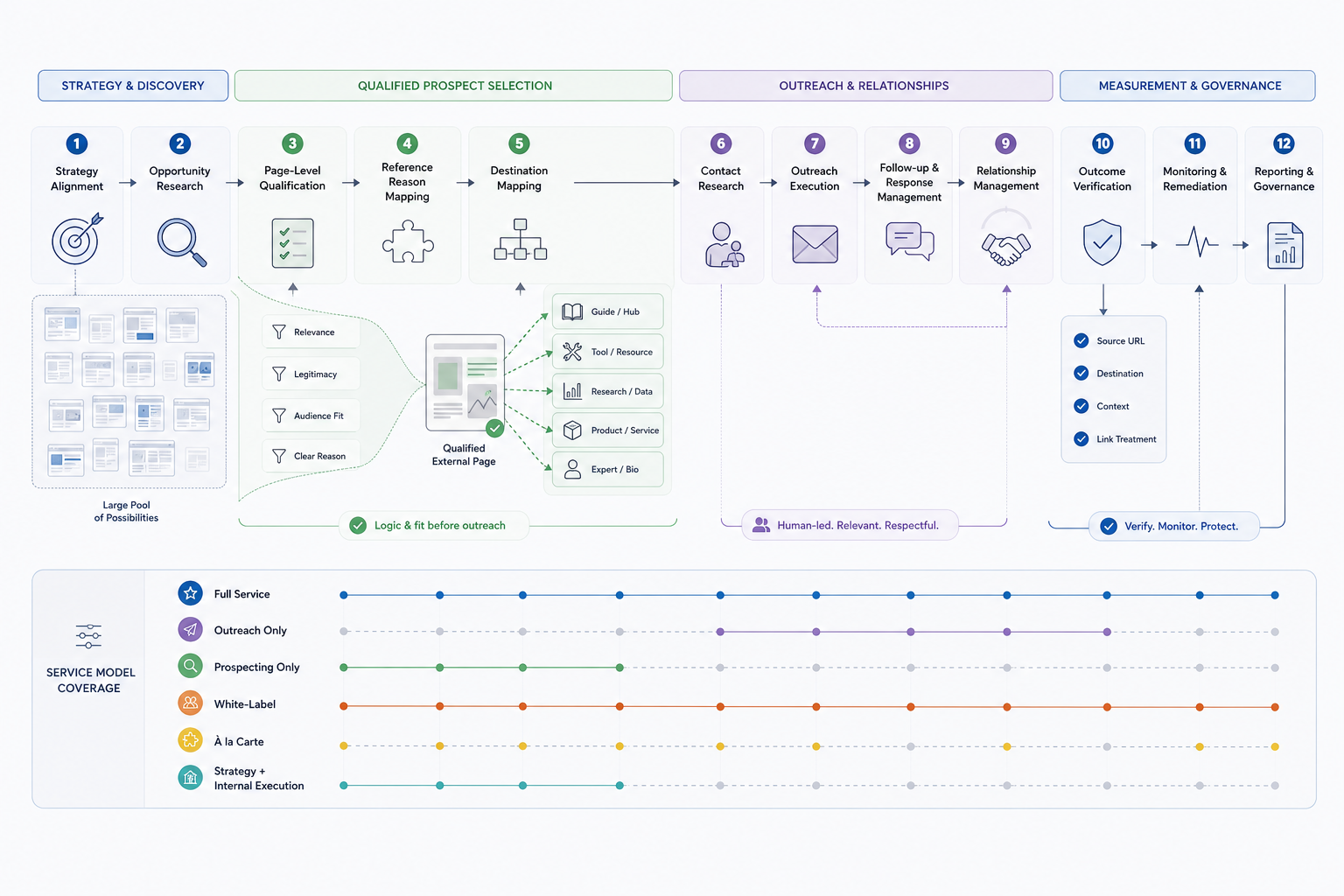Click the Strategy Alignment target icon
The height and width of the screenshot is (896, 1344).
(76, 238)
